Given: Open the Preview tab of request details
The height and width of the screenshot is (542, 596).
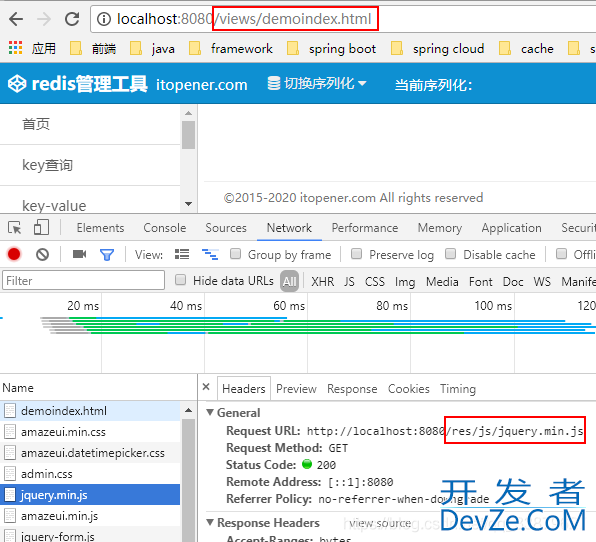Looking at the screenshot, I should click(x=296, y=389).
